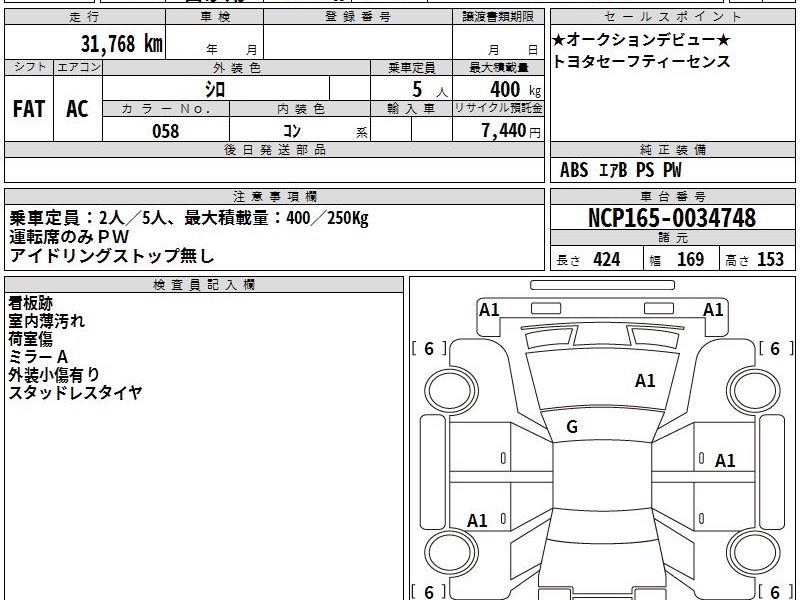Click the シフト header cell
This screenshot has width=800, height=600.
[x=29, y=67]
